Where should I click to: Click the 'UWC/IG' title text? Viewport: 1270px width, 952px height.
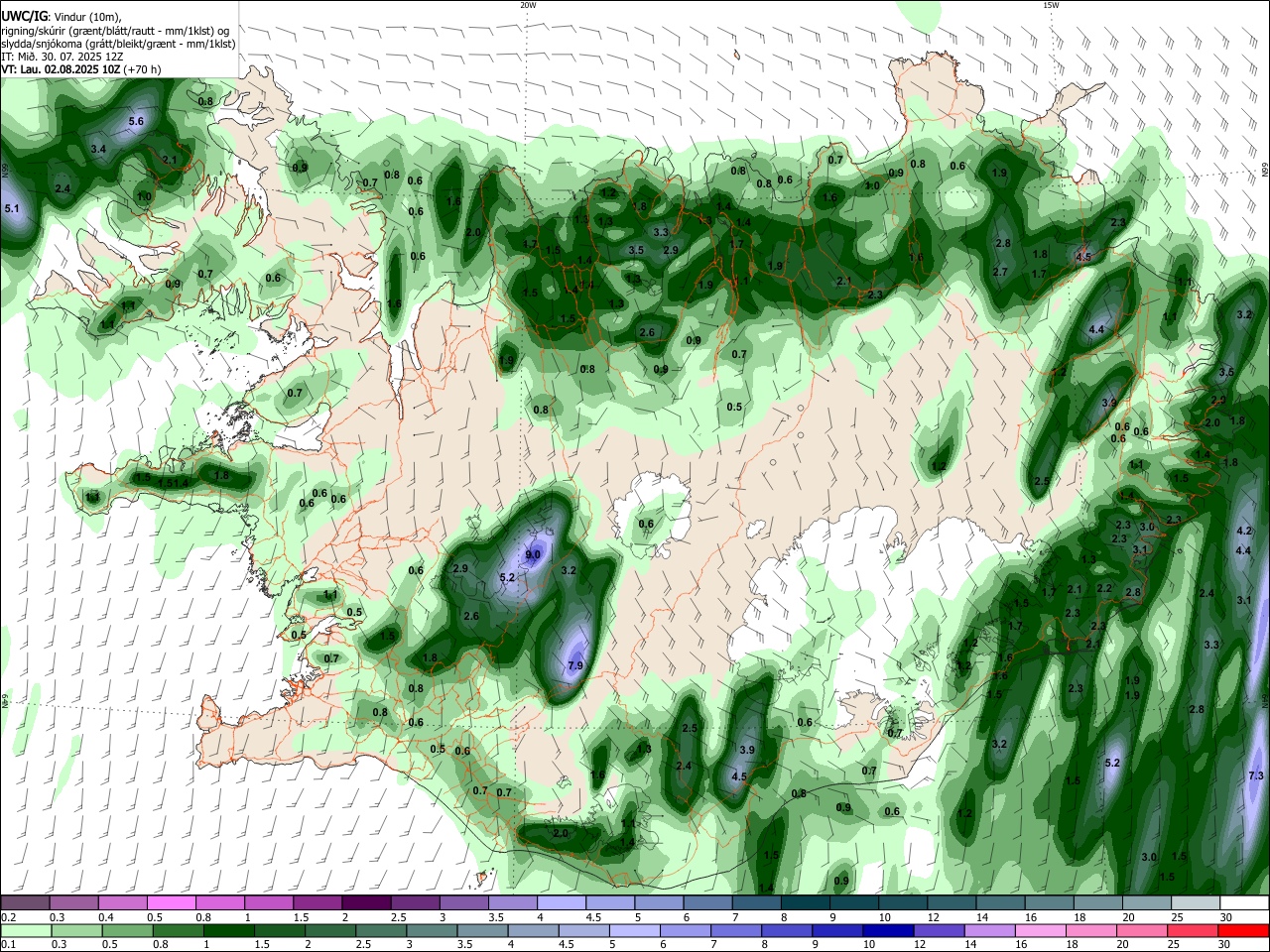click(x=24, y=15)
